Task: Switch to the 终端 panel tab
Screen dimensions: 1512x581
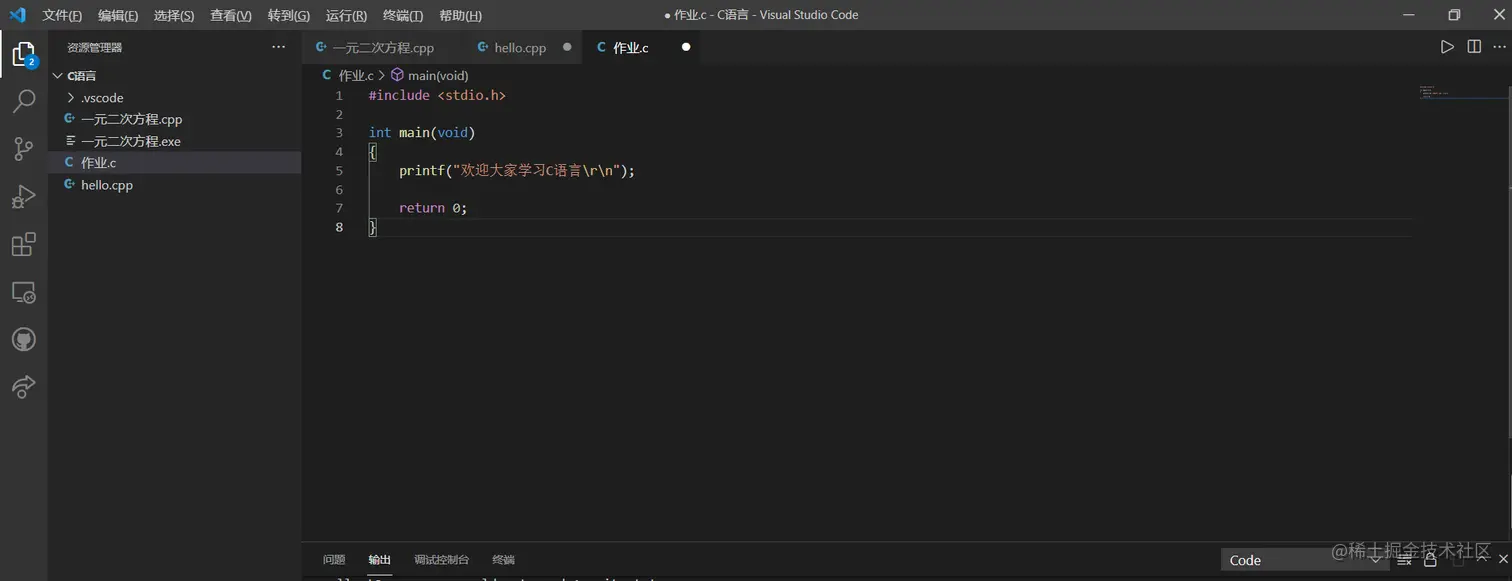Action: (x=503, y=560)
